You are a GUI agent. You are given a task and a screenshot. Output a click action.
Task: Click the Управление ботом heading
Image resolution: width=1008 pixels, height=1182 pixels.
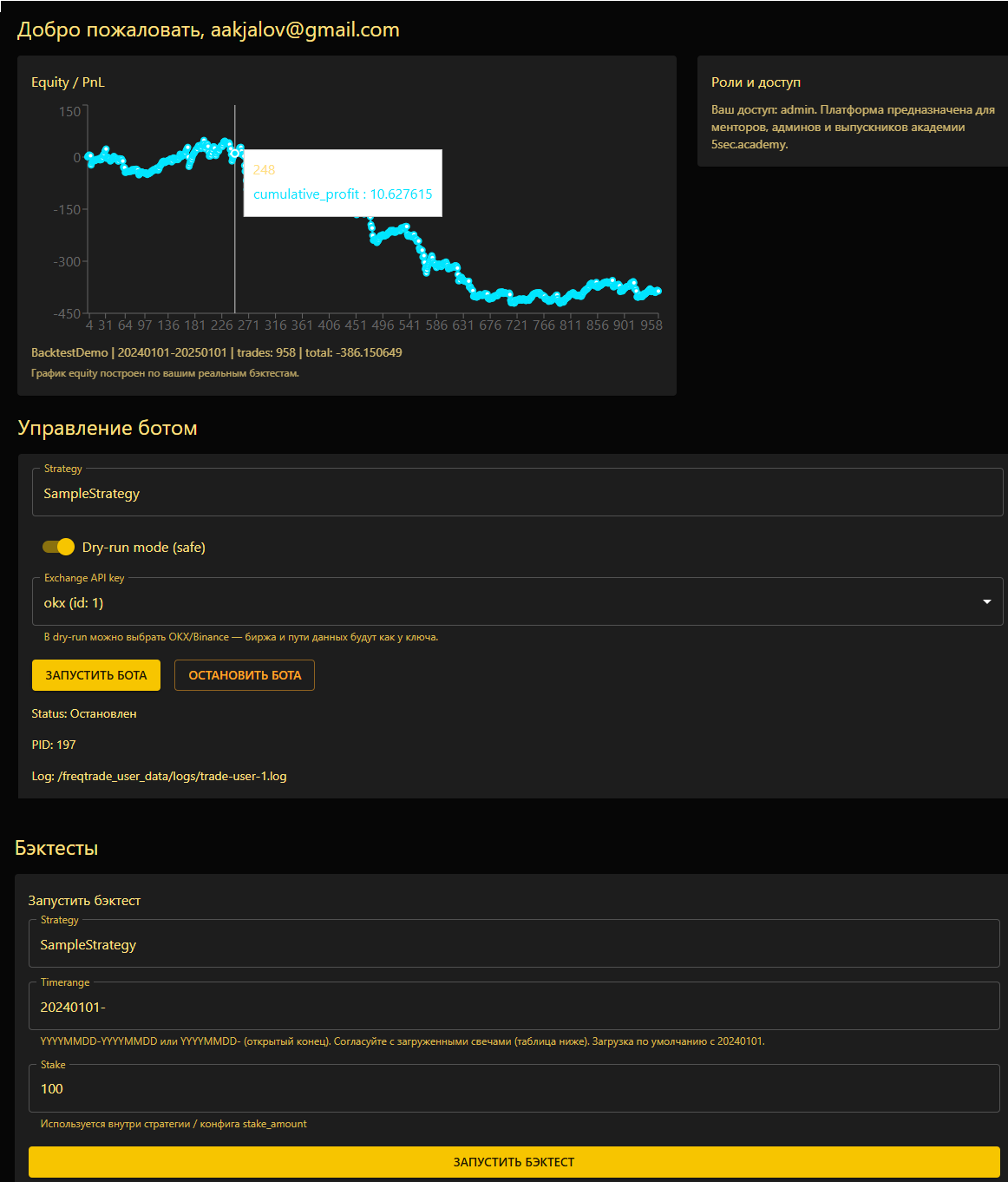pos(109,427)
